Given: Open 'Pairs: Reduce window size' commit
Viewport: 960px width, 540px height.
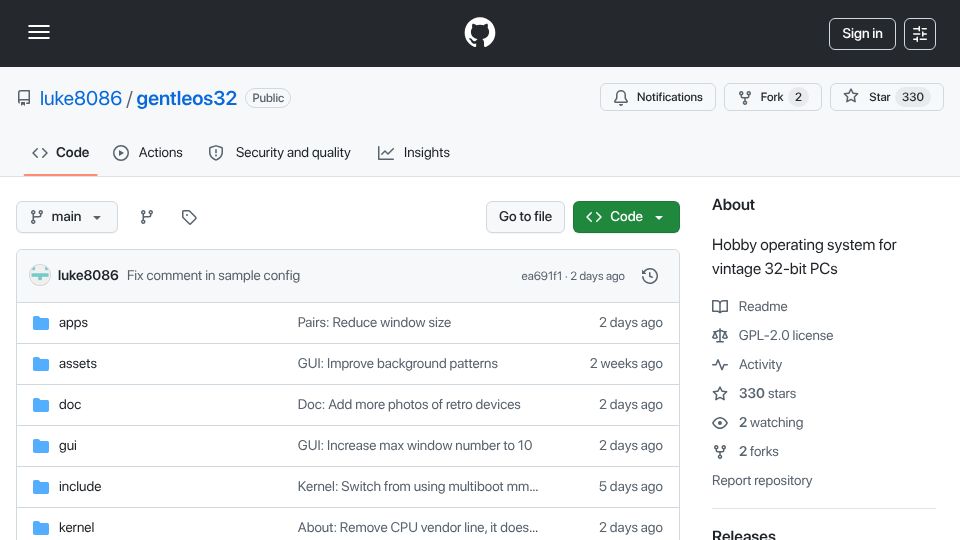Looking at the screenshot, I should [x=374, y=323].
